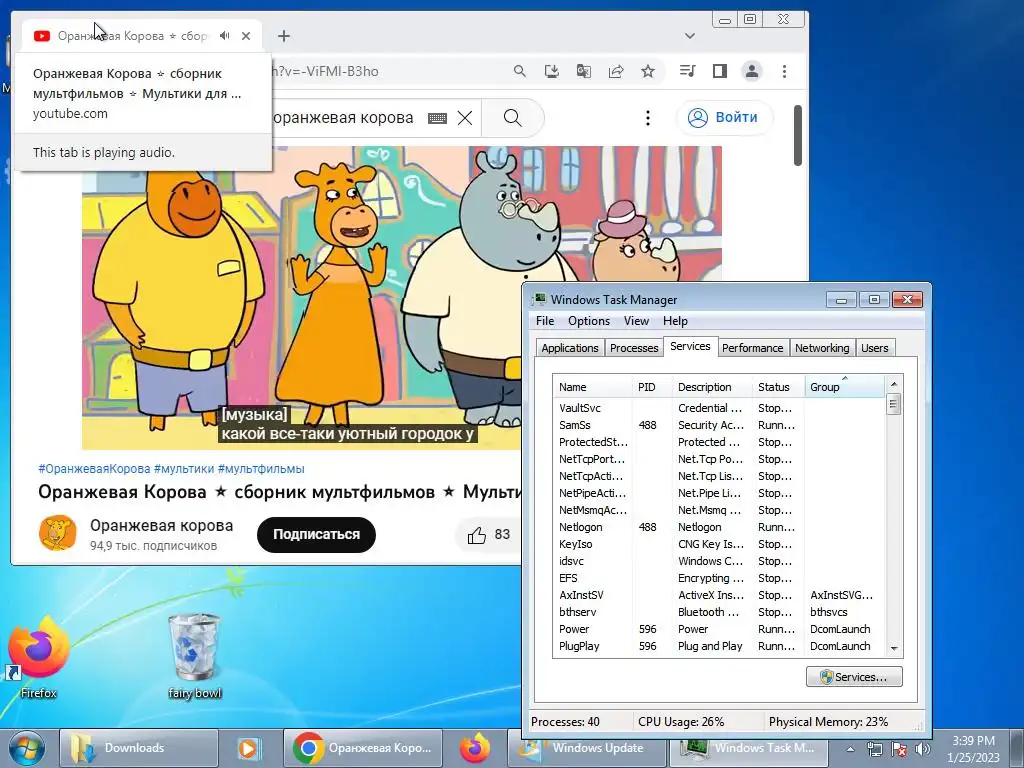Switch to the Networking tab
Viewport: 1024px width, 768px height.
[x=822, y=348]
